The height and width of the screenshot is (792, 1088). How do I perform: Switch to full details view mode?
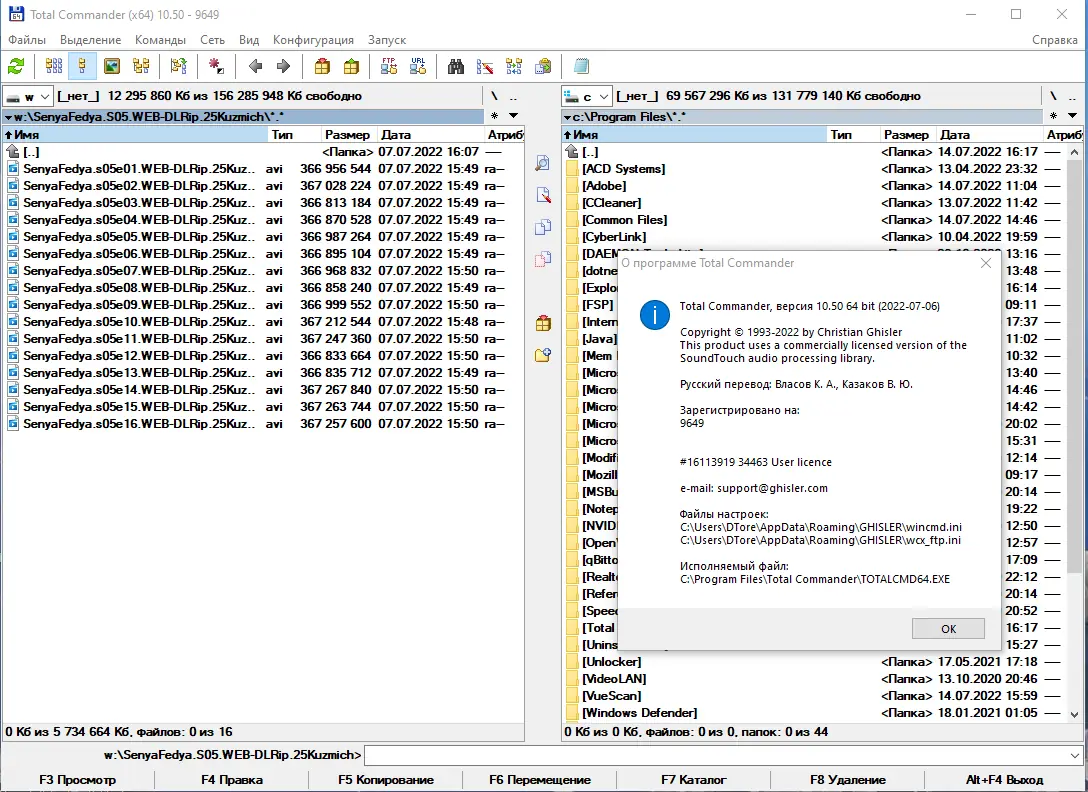click(83, 67)
